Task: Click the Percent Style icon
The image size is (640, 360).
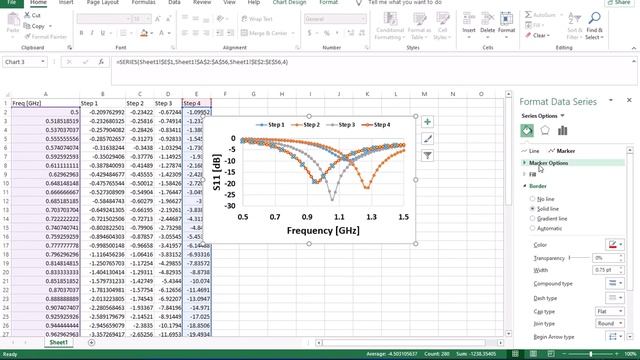Action: (327, 33)
